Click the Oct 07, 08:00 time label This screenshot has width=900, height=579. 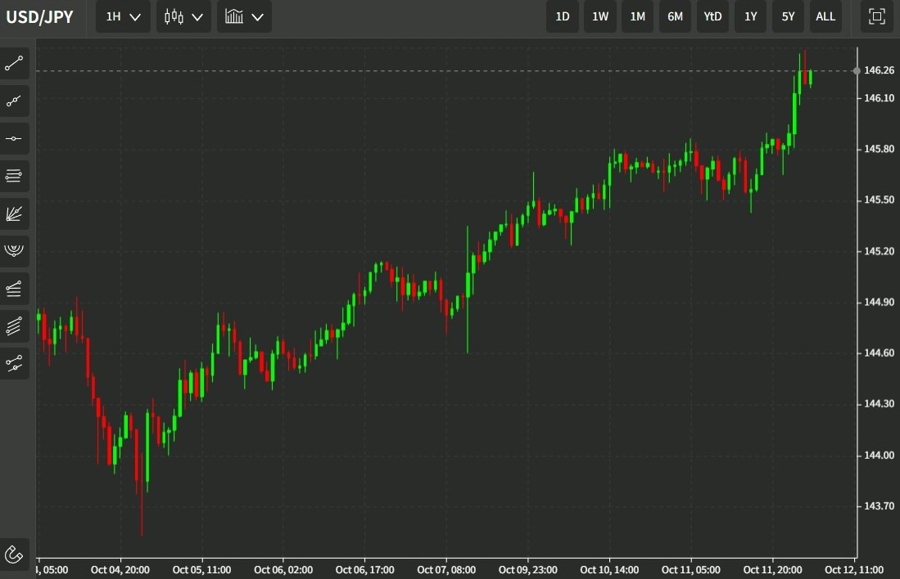point(446,570)
